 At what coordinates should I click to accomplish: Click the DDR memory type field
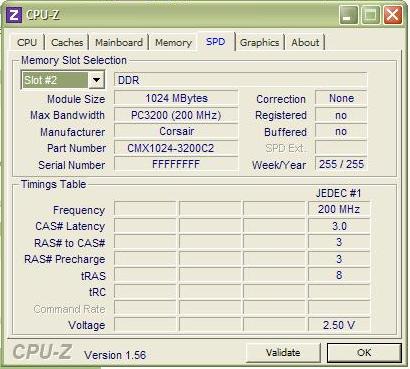pos(240,80)
